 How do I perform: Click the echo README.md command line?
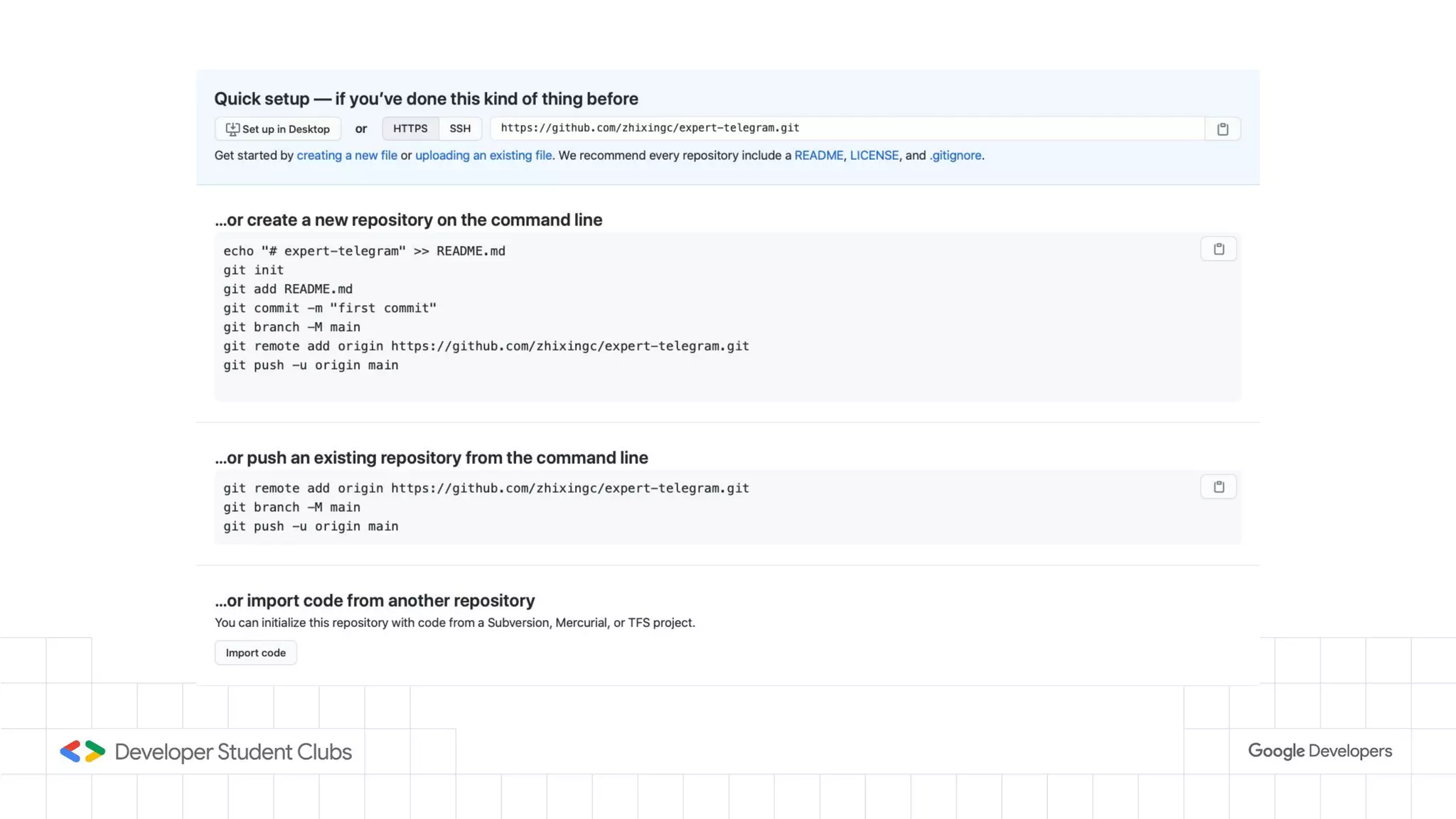click(x=364, y=251)
